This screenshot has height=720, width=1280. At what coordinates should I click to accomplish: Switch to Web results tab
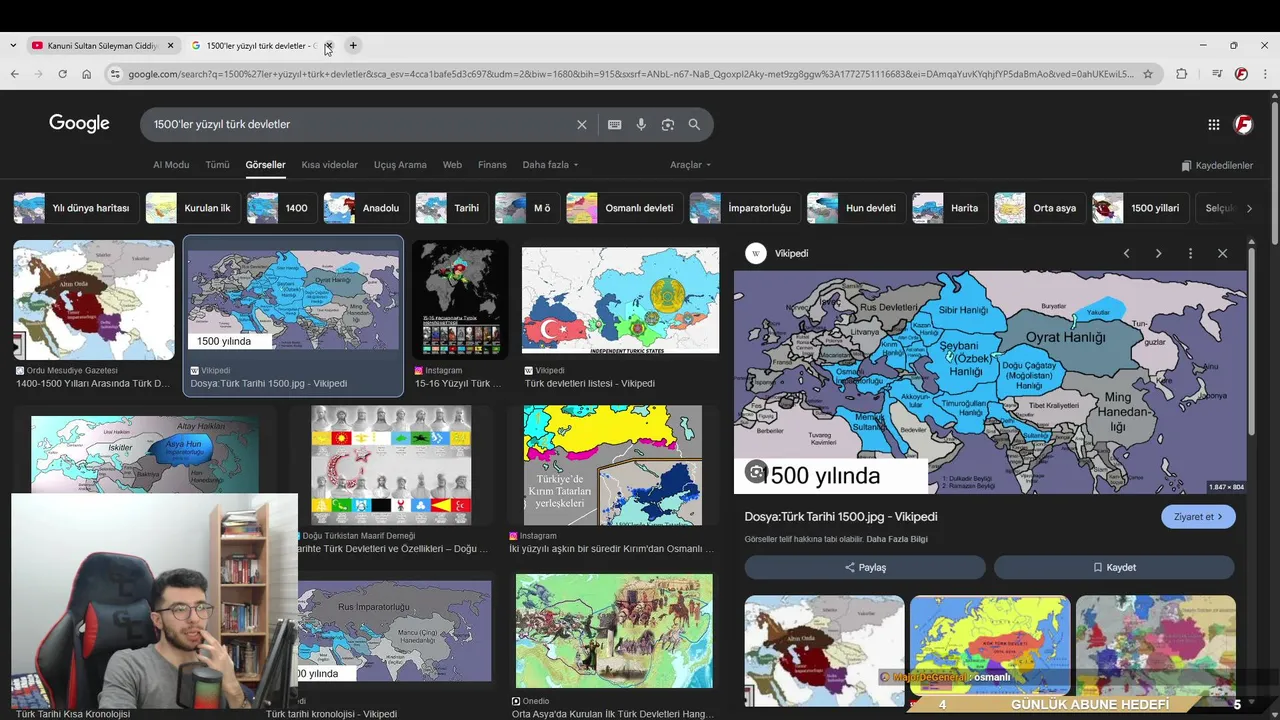(452, 165)
